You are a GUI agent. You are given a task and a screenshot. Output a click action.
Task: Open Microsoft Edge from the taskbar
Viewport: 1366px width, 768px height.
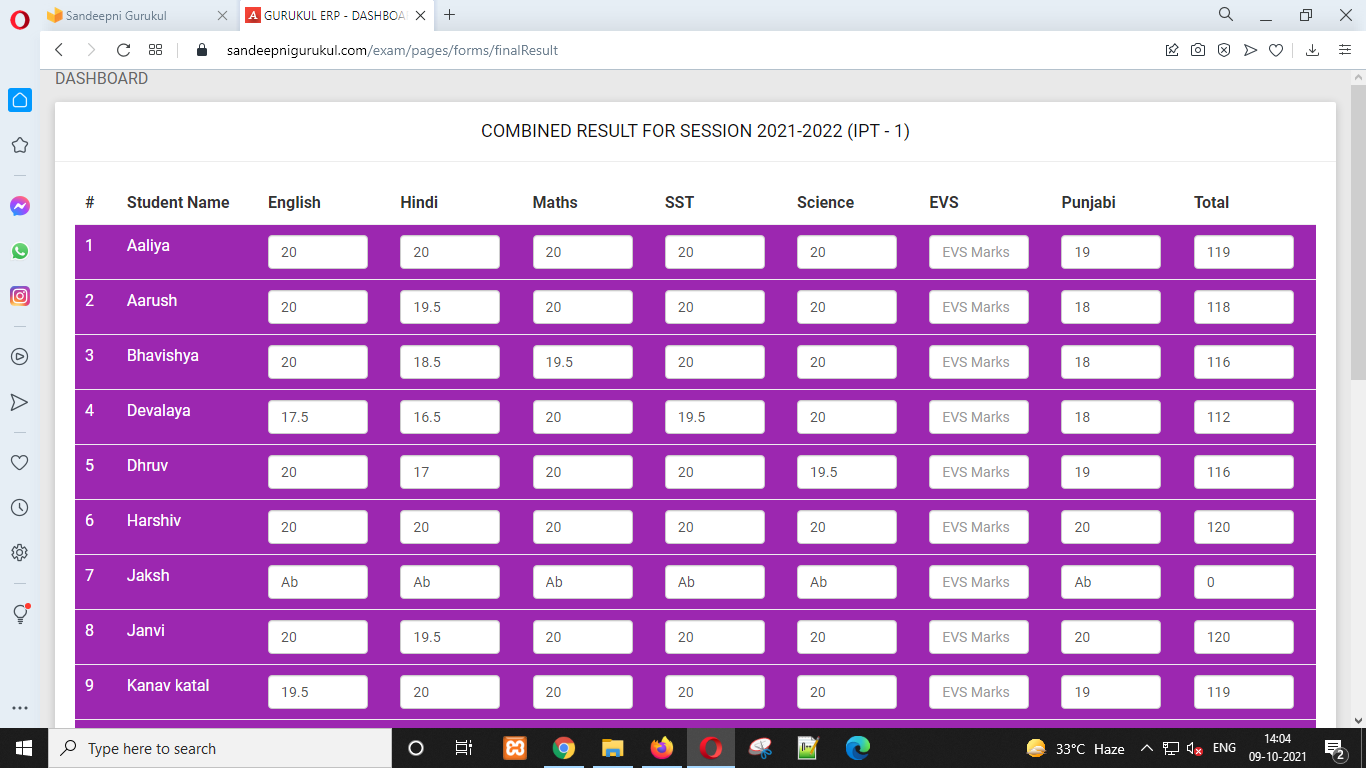coord(858,748)
